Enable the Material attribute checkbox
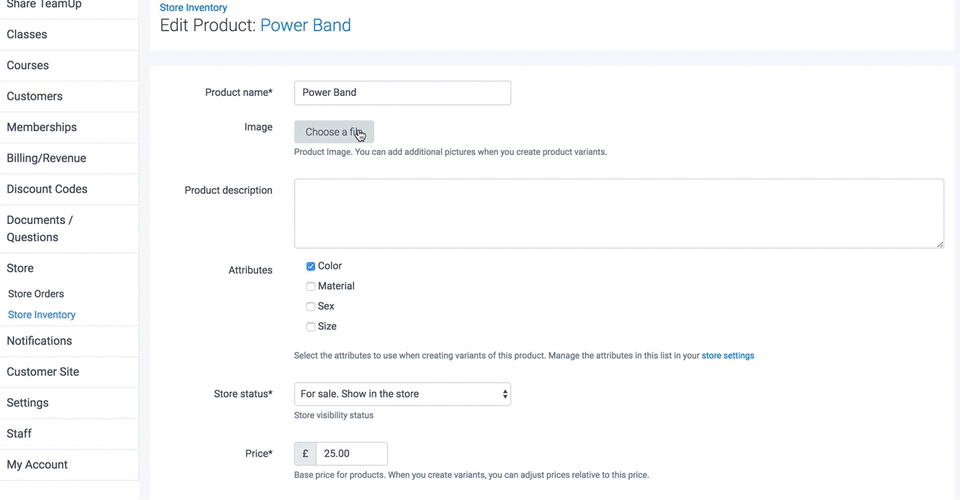The image size is (960, 500). (x=311, y=287)
